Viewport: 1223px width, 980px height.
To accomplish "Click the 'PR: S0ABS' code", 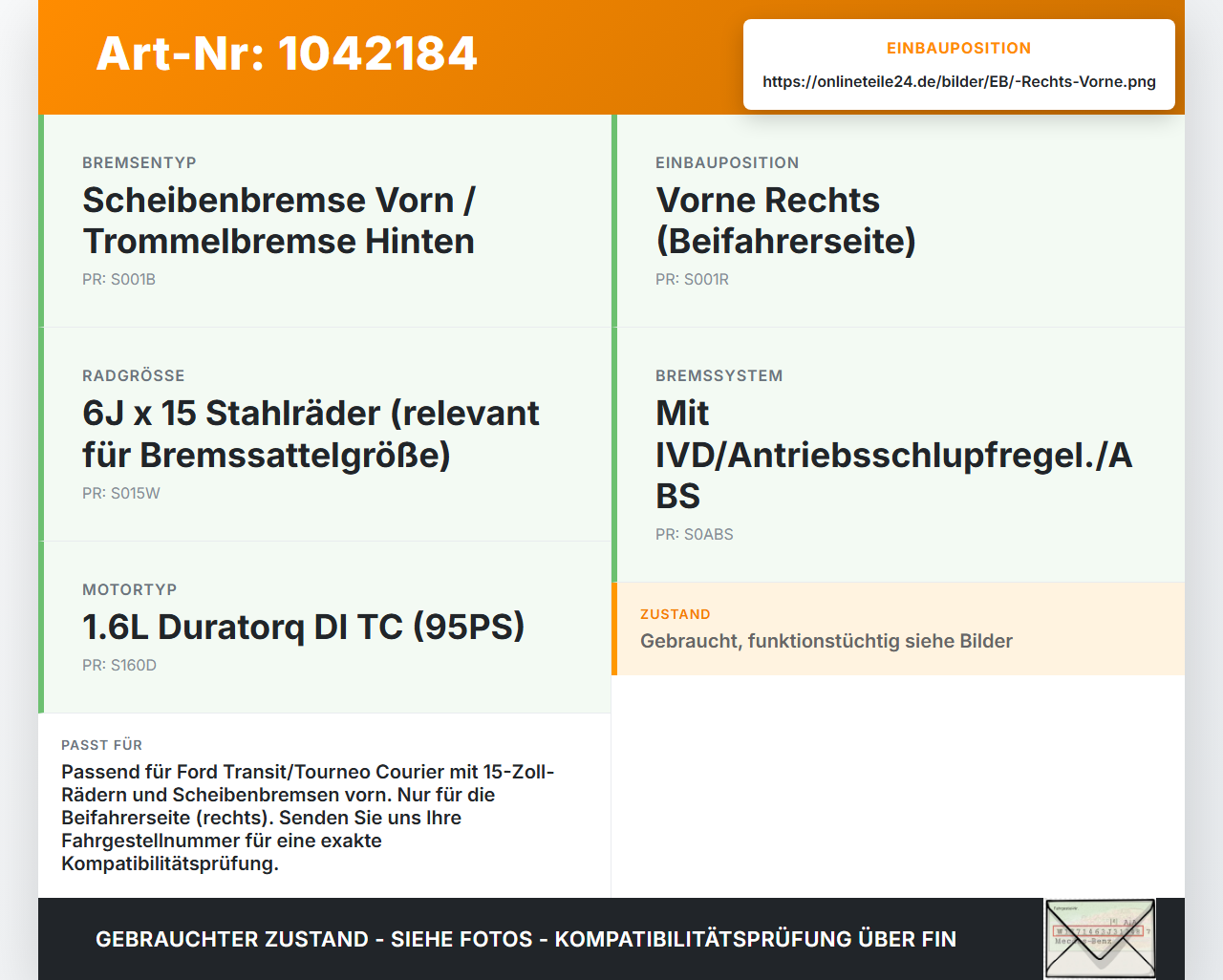I will (x=695, y=535).
